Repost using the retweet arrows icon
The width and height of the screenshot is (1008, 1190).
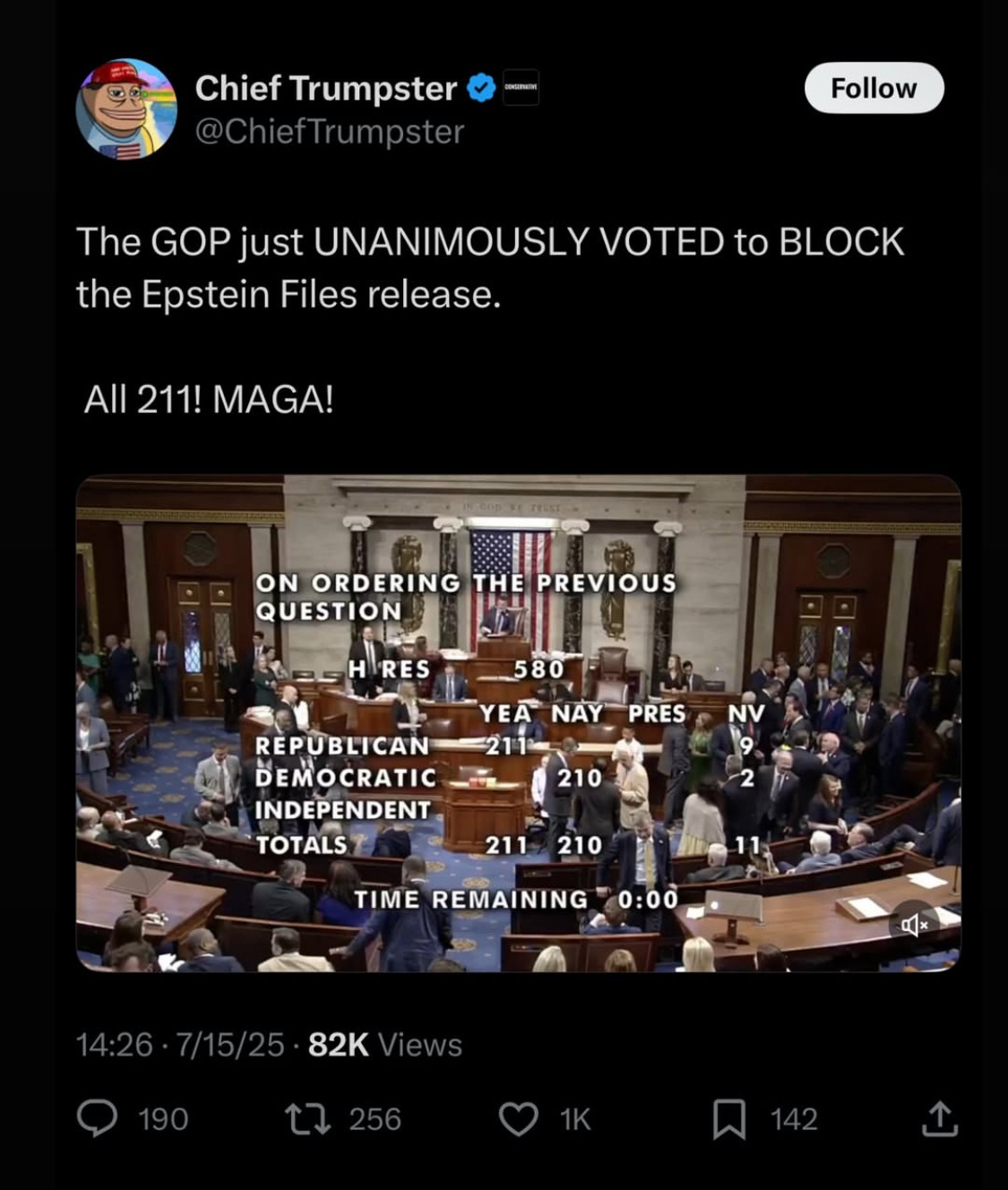(x=307, y=1118)
